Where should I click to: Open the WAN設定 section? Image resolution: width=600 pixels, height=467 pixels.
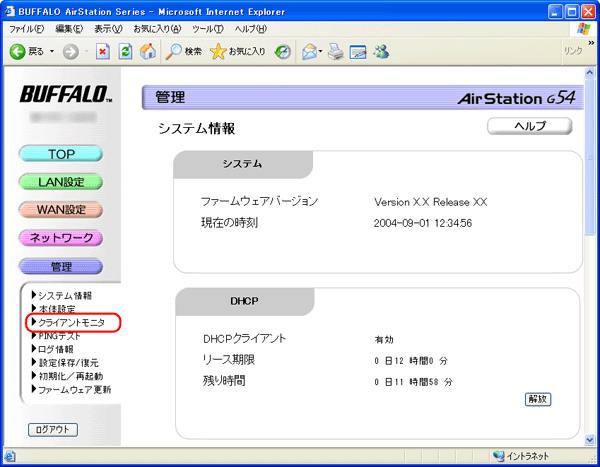(61, 210)
